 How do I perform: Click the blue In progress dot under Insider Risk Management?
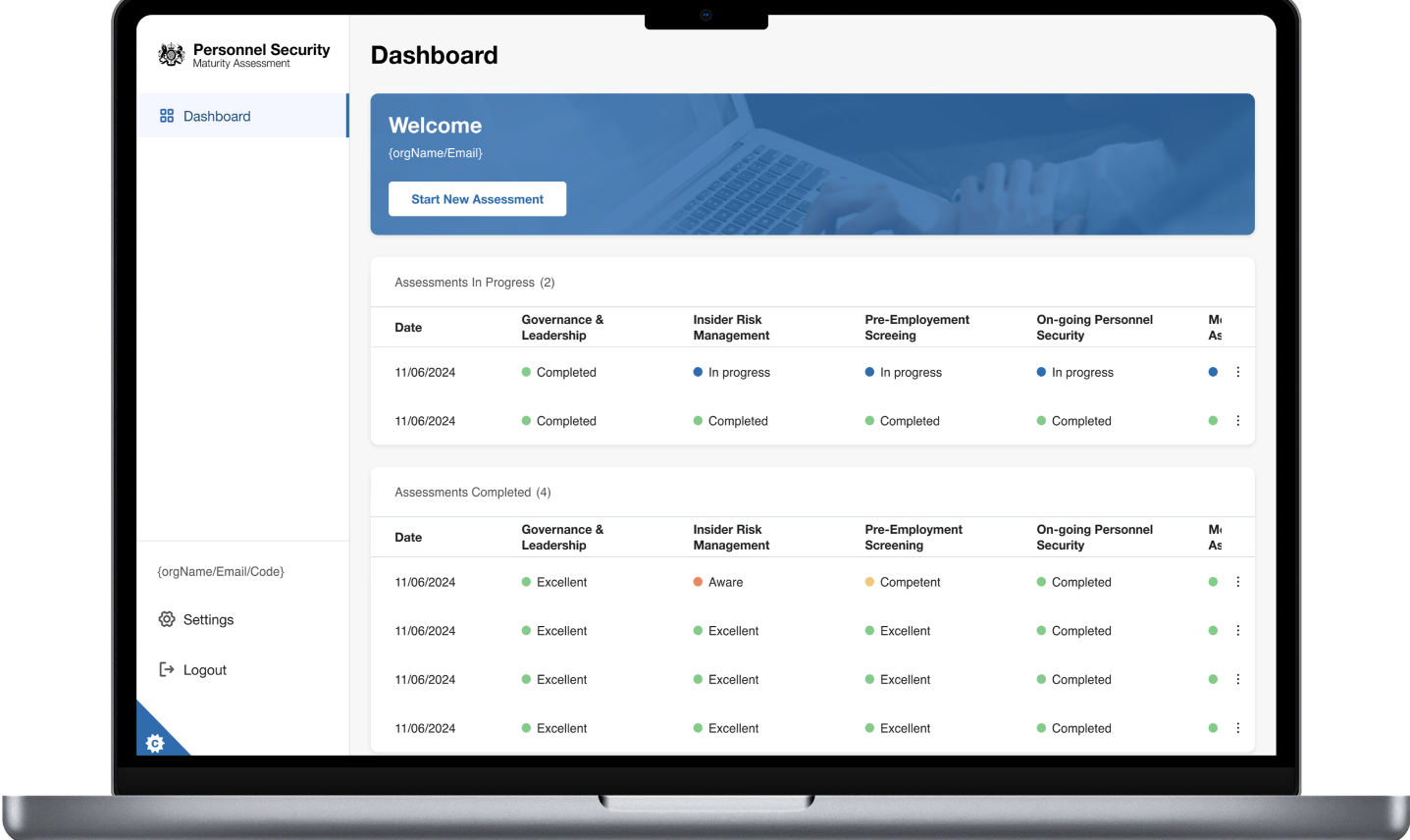pos(698,372)
